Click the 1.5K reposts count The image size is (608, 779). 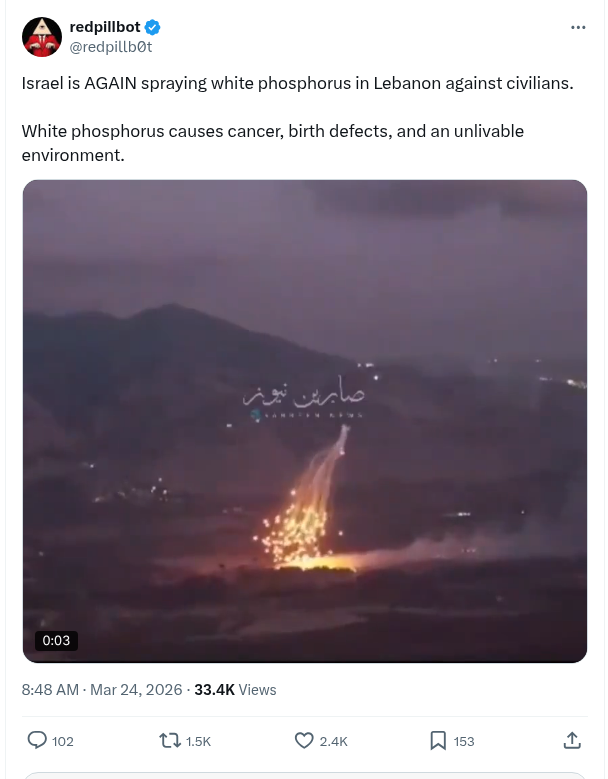click(198, 741)
